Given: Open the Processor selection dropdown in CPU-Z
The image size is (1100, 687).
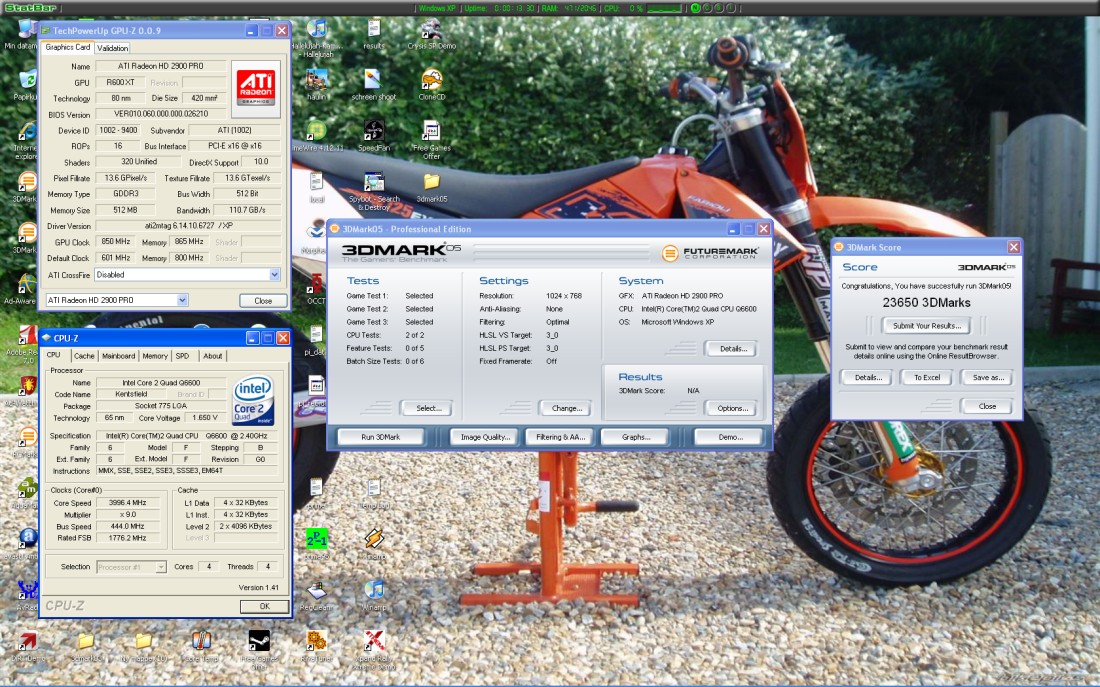Looking at the screenshot, I should point(161,566).
